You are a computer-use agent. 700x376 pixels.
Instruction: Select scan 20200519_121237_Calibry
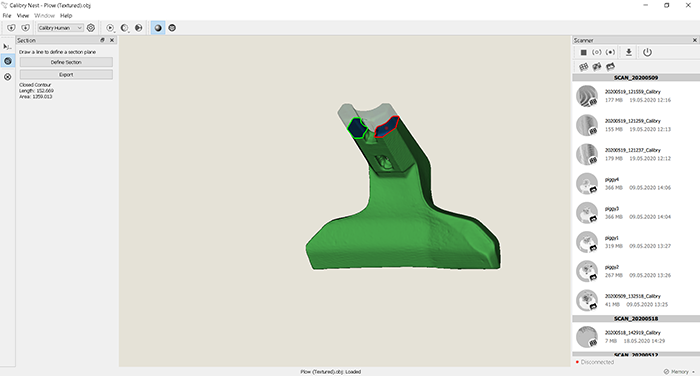(x=636, y=154)
